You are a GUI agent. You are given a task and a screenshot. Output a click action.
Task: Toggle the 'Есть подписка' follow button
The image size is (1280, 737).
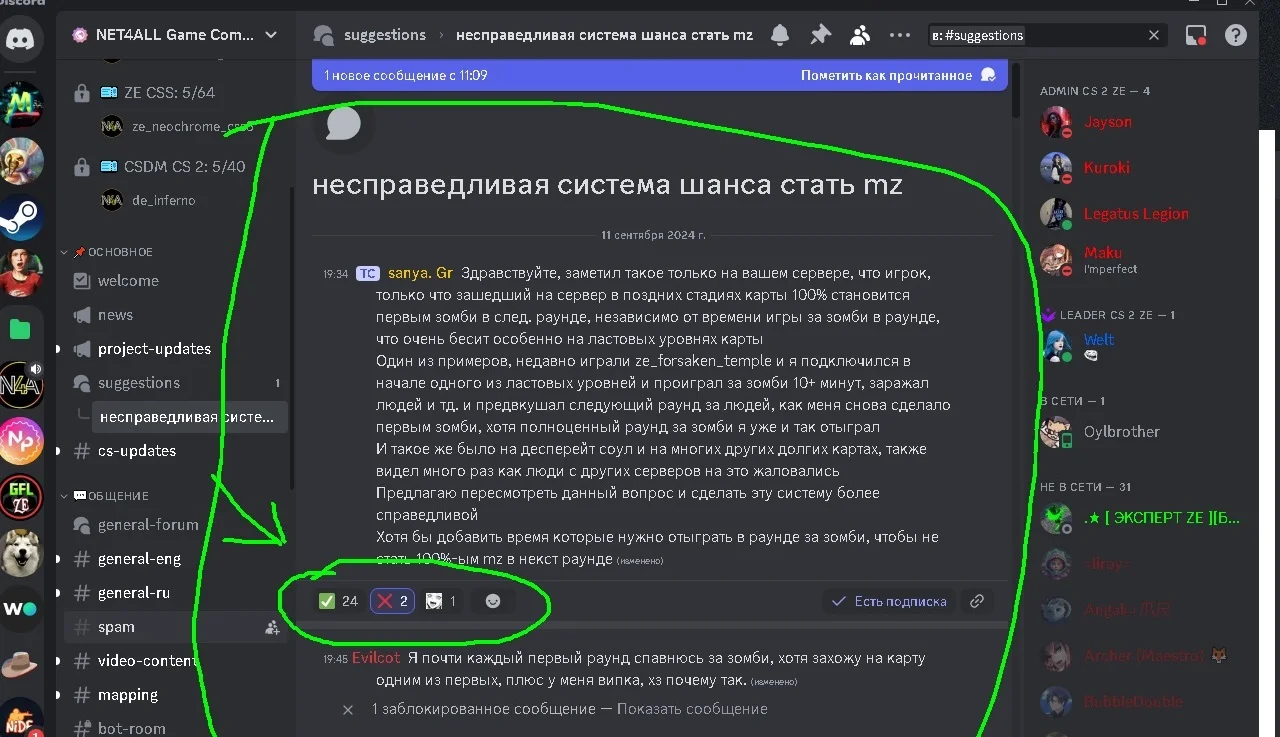pos(889,601)
